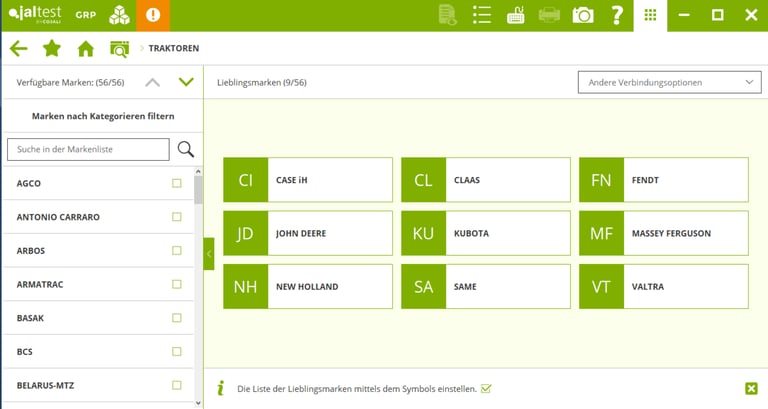The image size is (768, 409).
Task: Check the BCS checkbox
Action: (x=177, y=351)
